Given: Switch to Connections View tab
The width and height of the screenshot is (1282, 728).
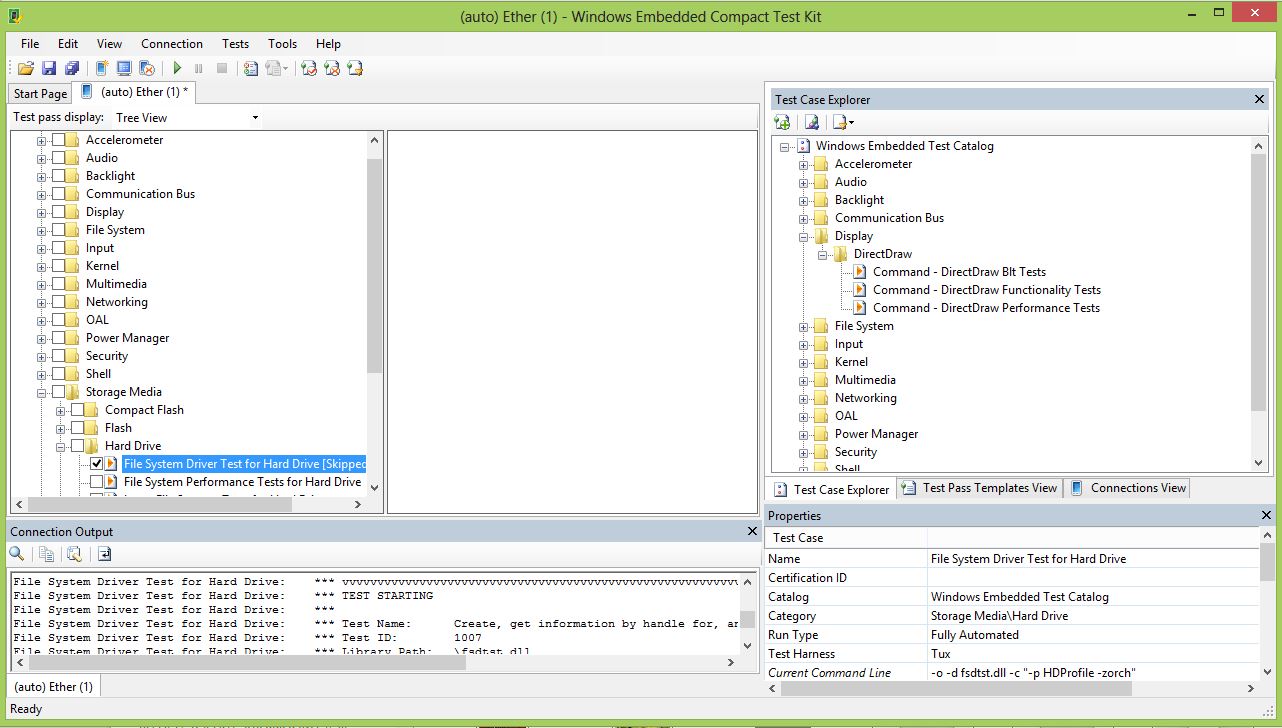Looking at the screenshot, I should [x=1127, y=488].
